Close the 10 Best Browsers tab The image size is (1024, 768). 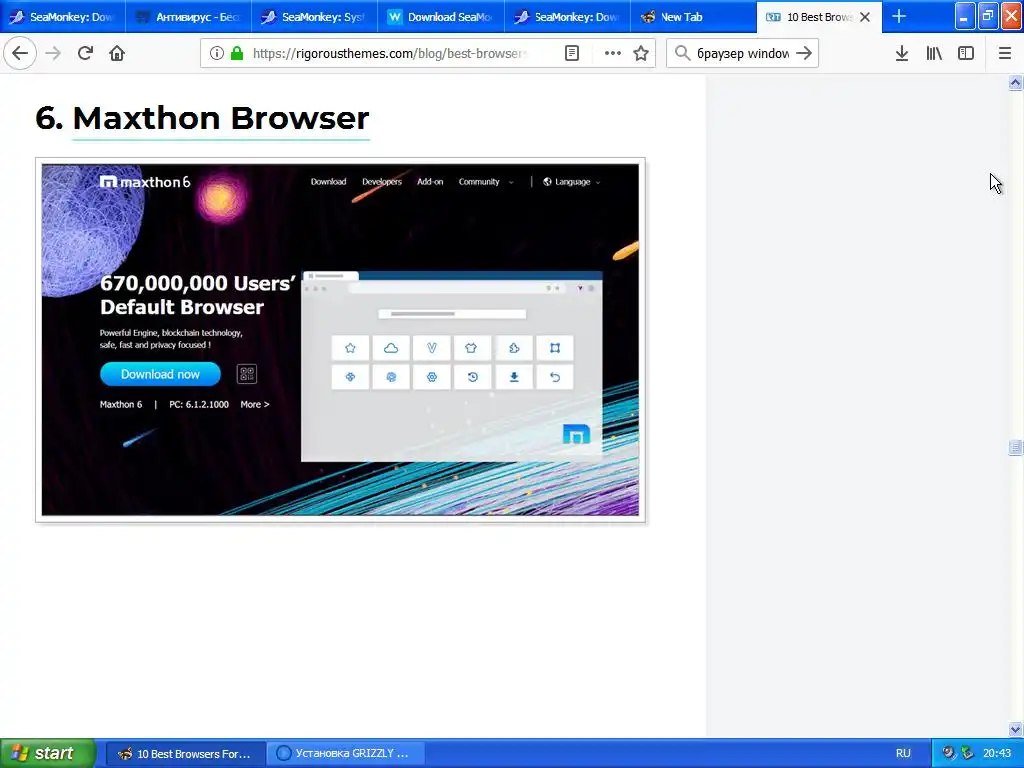(865, 17)
